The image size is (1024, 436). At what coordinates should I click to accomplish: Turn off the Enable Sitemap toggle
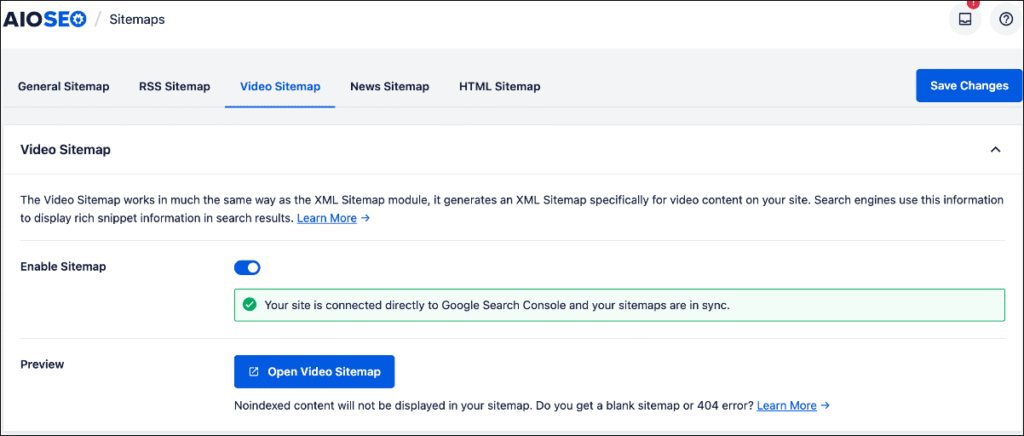point(248,267)
